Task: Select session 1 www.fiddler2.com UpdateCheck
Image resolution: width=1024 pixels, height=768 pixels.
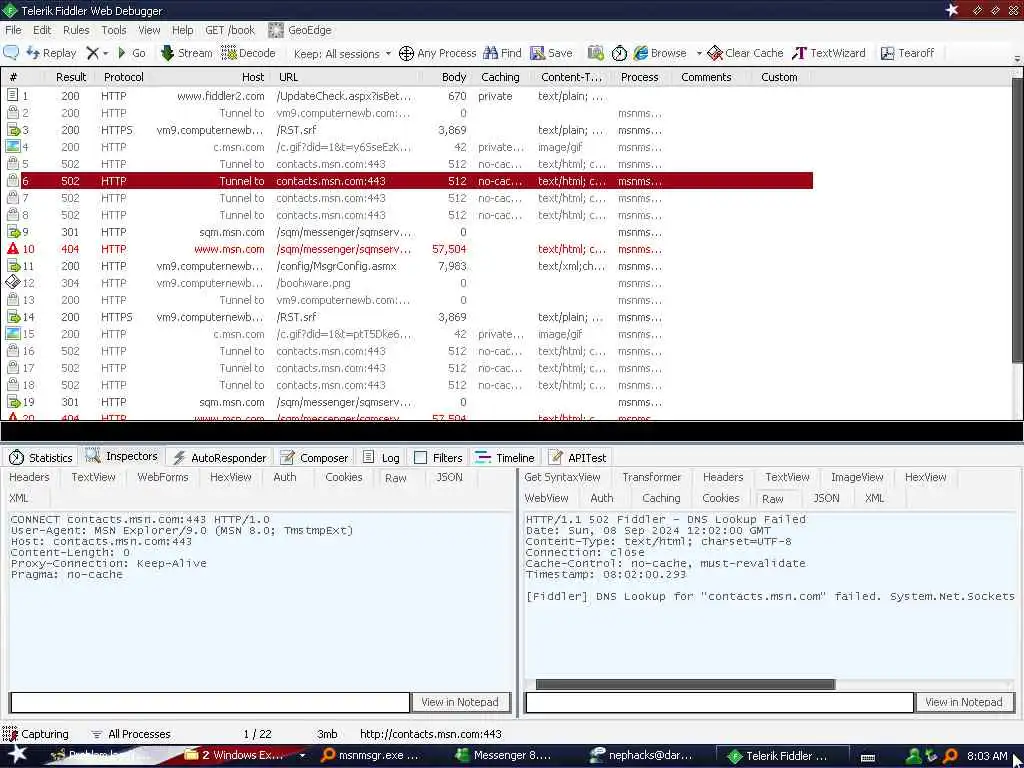Action: pyautogui.click(x=407, y=96)
